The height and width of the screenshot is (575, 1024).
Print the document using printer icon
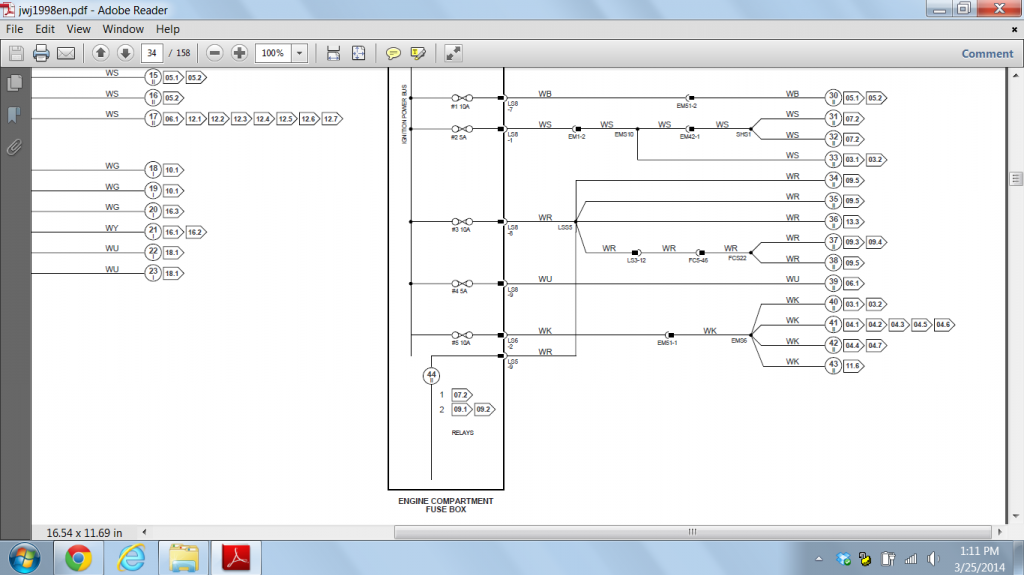[41, 53]
